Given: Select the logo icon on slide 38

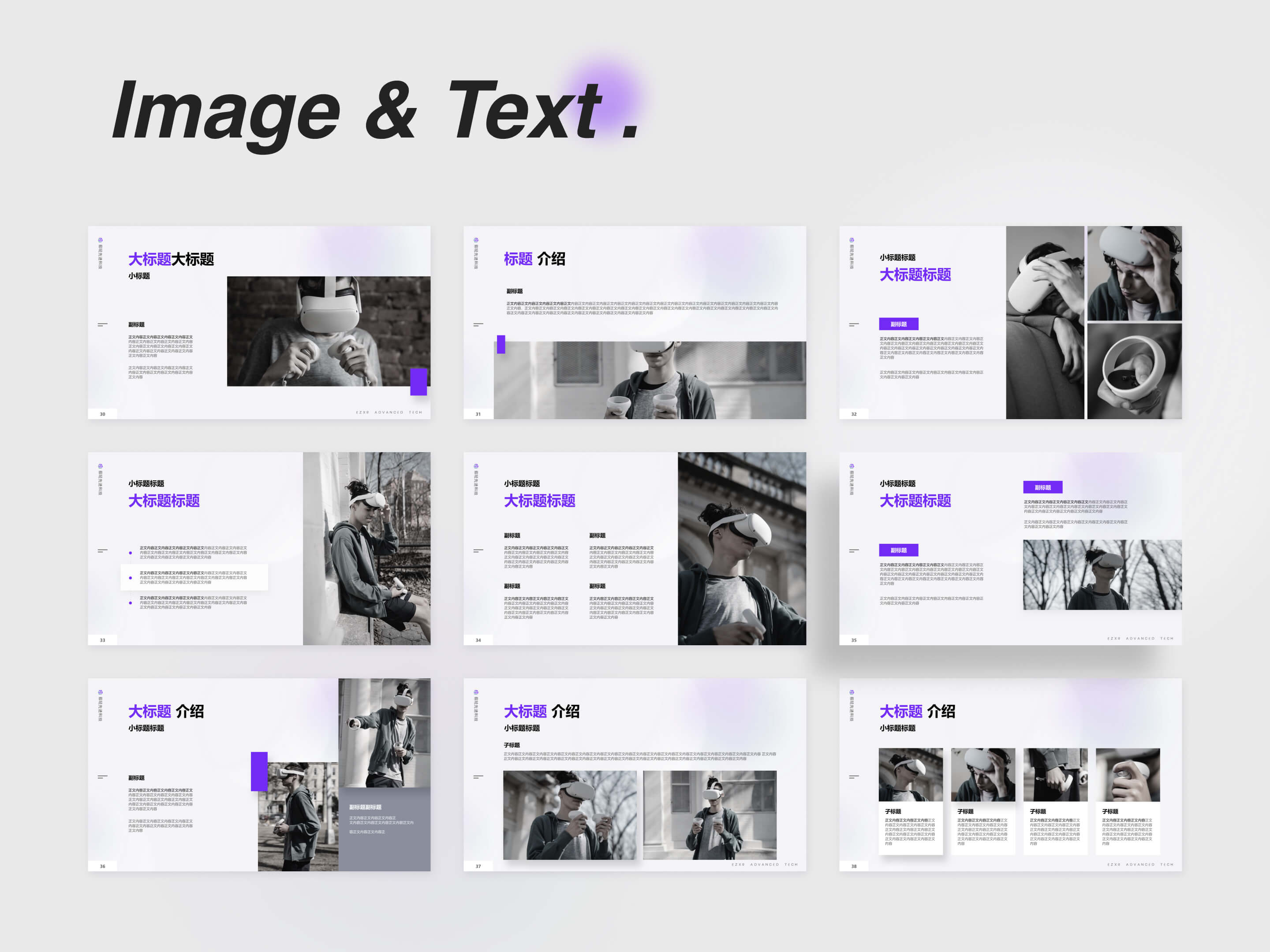Looking at the screenshot, I should pos(852,693).
